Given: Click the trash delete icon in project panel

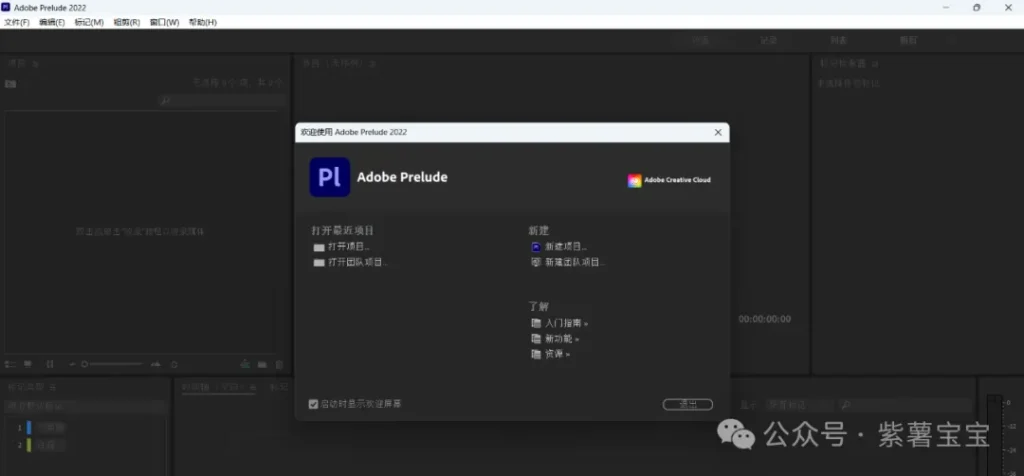Looking at the screenshot, I should coord(279,364).
